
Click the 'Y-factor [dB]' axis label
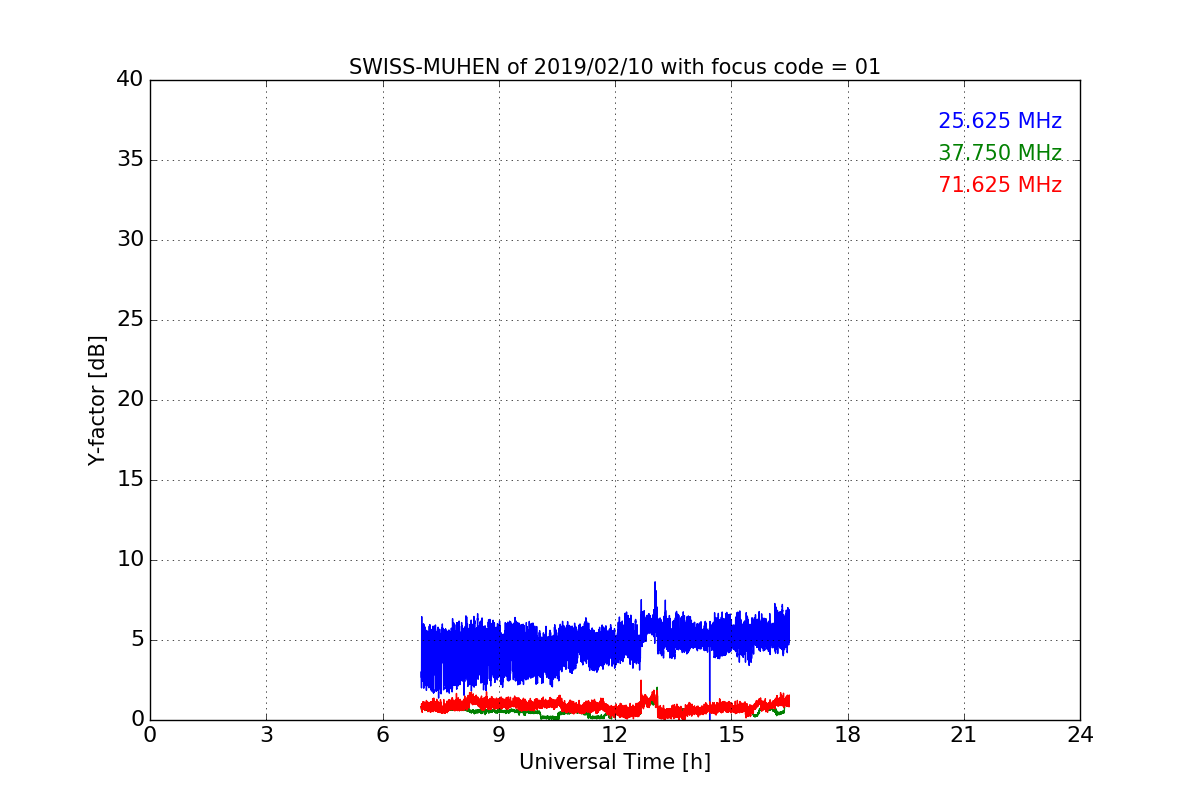pyautogui.click(x=97, y=400)
